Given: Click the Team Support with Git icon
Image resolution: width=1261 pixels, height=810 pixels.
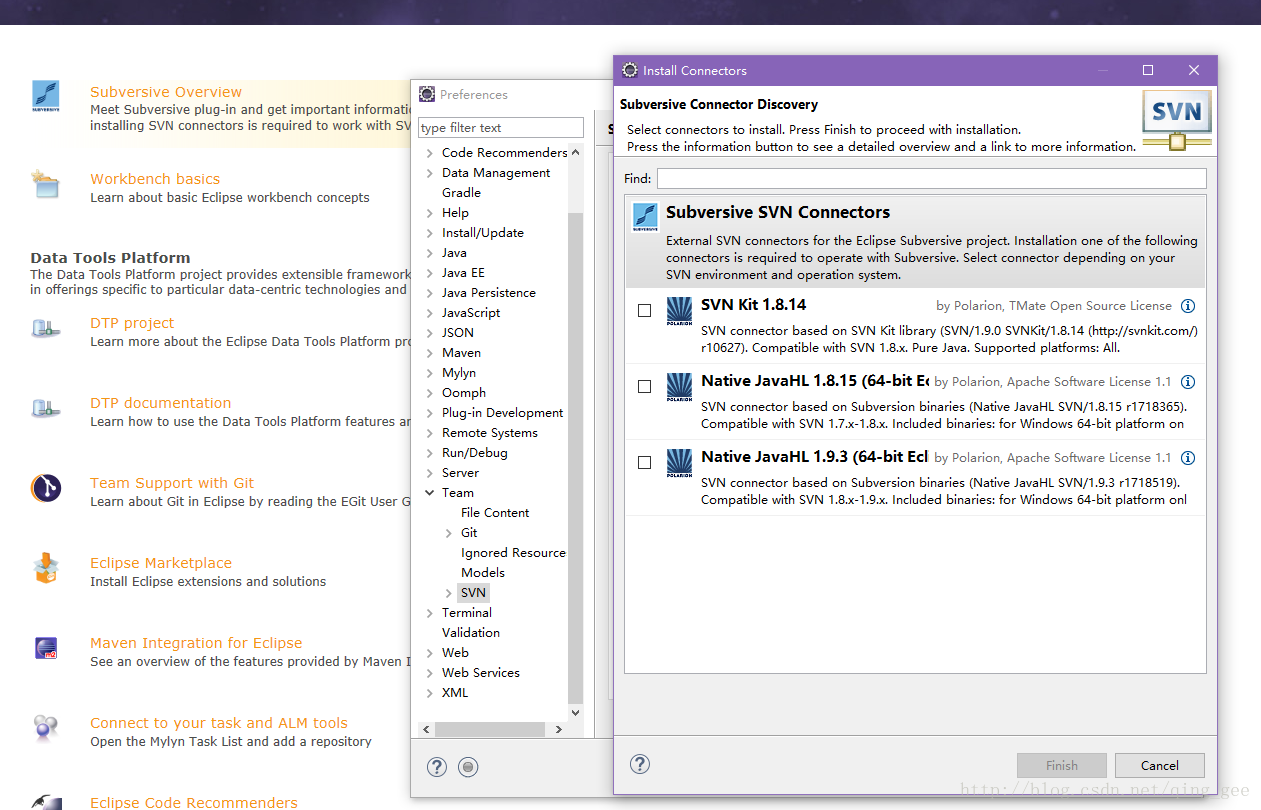Looking at the screenshot, I should pos(46,488).
